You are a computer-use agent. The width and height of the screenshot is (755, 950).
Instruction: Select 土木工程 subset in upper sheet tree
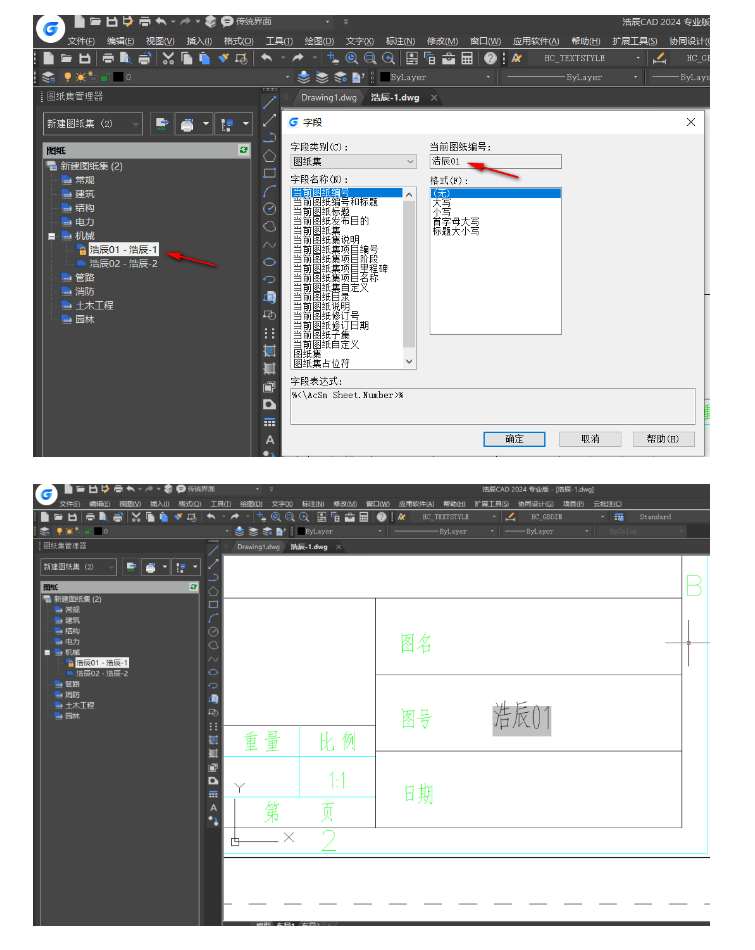click(94, 305)
